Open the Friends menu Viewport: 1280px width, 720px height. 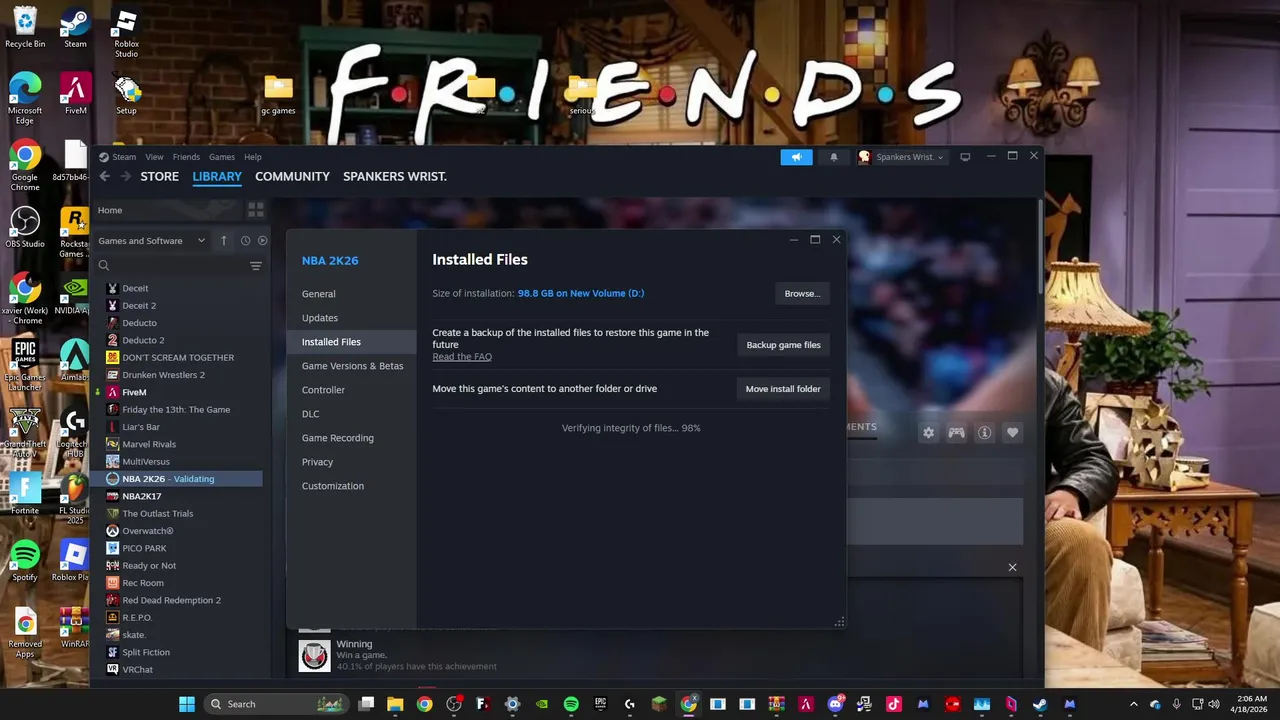tap(186, 157)
